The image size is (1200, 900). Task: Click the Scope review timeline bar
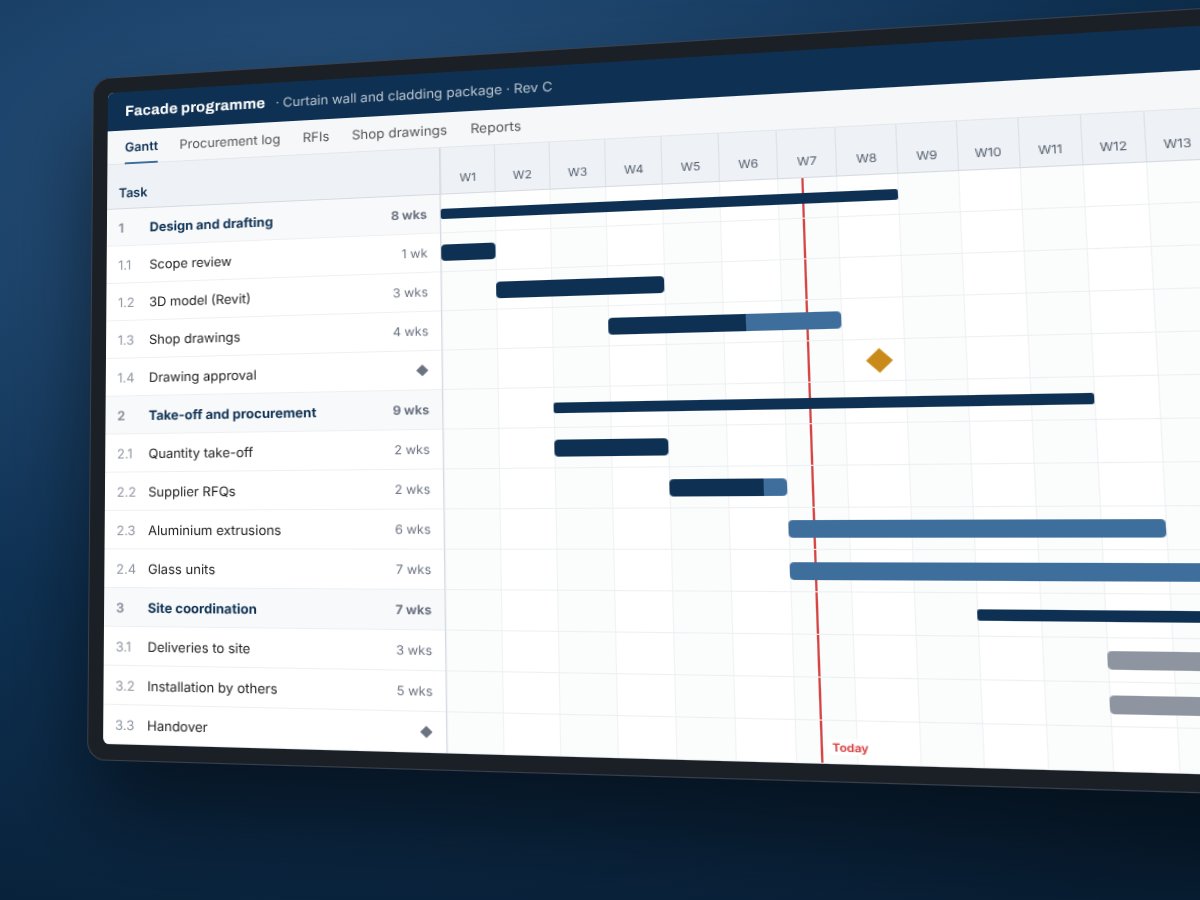point(468,251)
